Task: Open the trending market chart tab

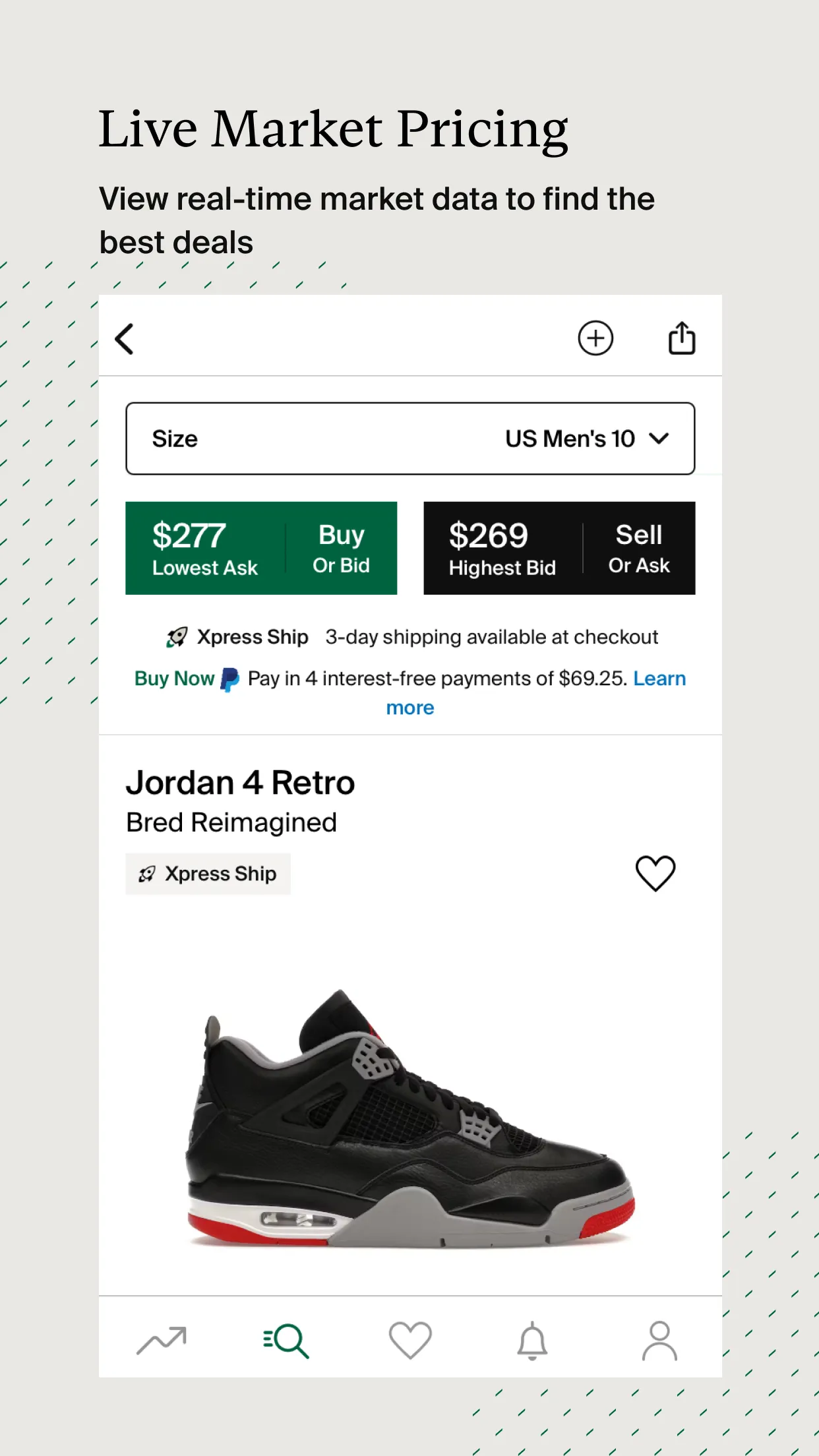Action: tap(162, 1341)
